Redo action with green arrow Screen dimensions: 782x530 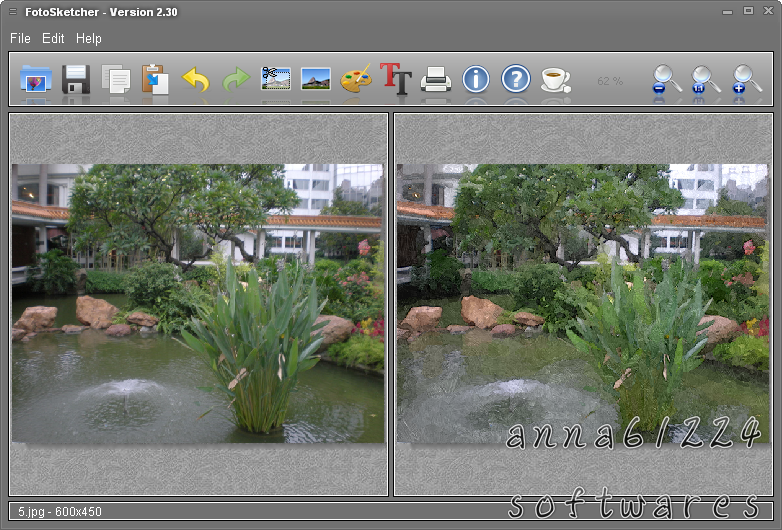[235, 79]
